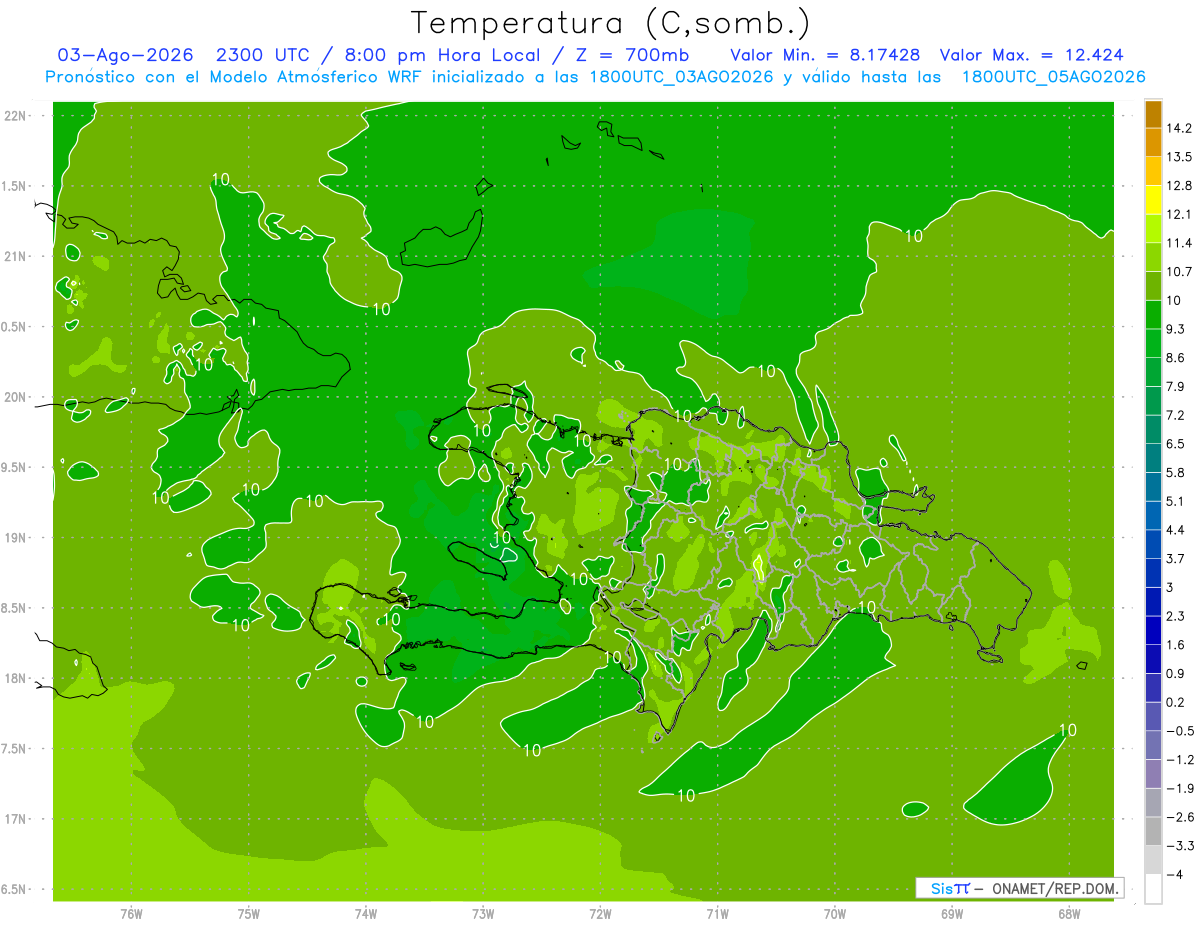Click the '76W' longitude label
Image resolution: width=1200 pixels, height=927 pixels.
point(131,913)
